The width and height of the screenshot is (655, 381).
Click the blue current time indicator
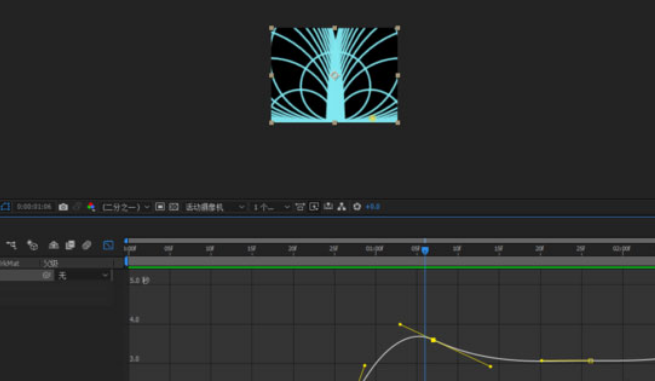(425, 250)
